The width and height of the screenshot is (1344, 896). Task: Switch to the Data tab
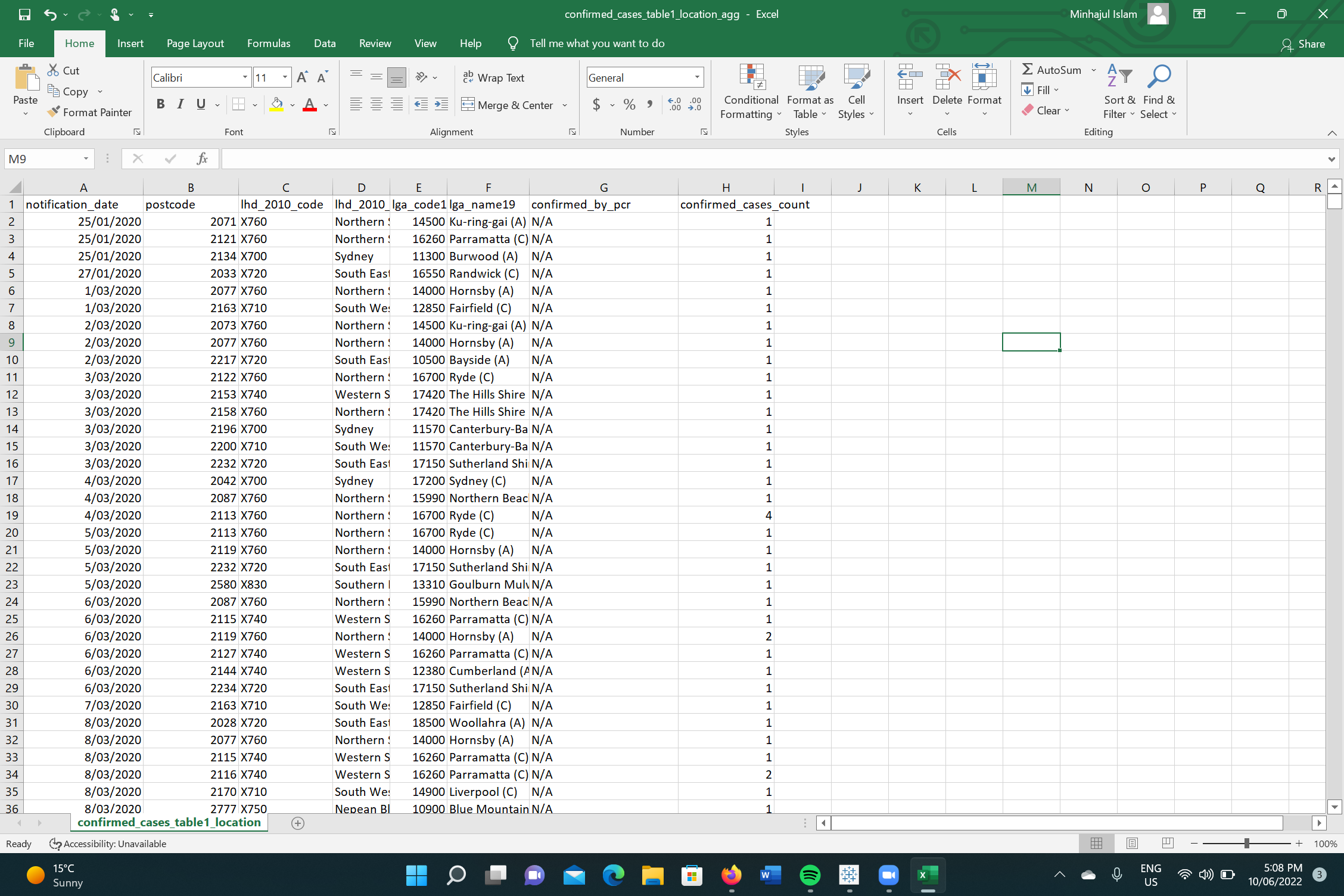325,43
